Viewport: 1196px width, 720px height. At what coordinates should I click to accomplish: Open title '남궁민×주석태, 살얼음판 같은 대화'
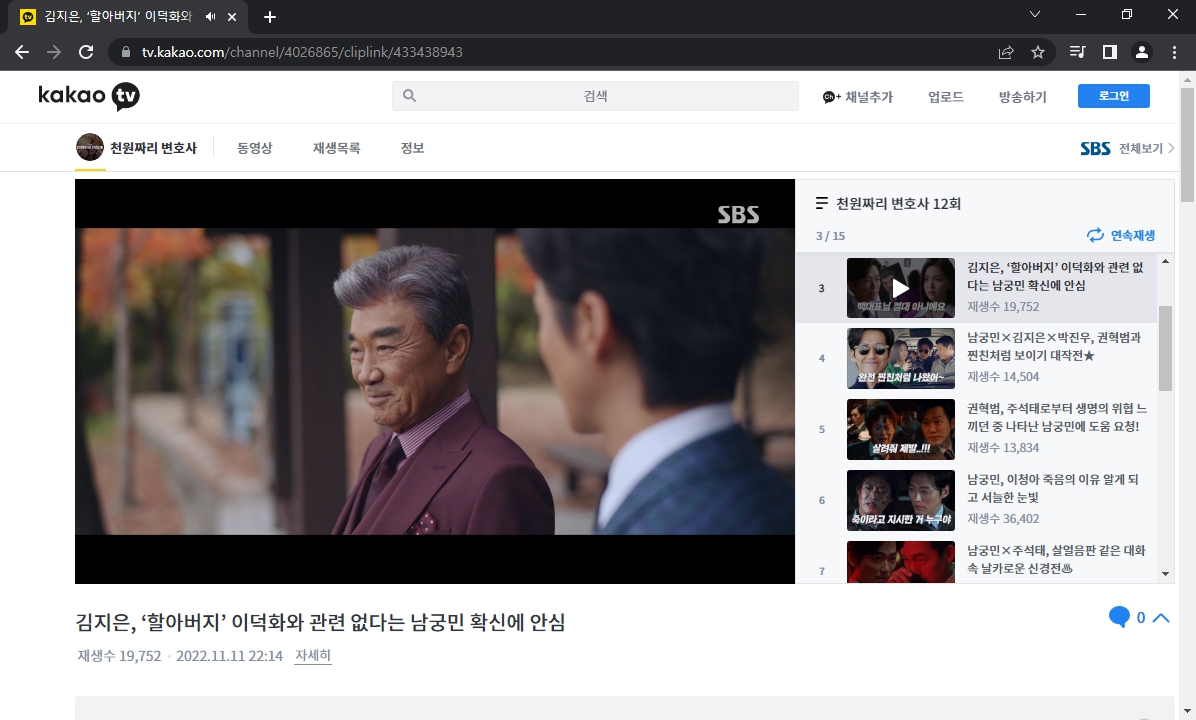[x=1056, y=559]
